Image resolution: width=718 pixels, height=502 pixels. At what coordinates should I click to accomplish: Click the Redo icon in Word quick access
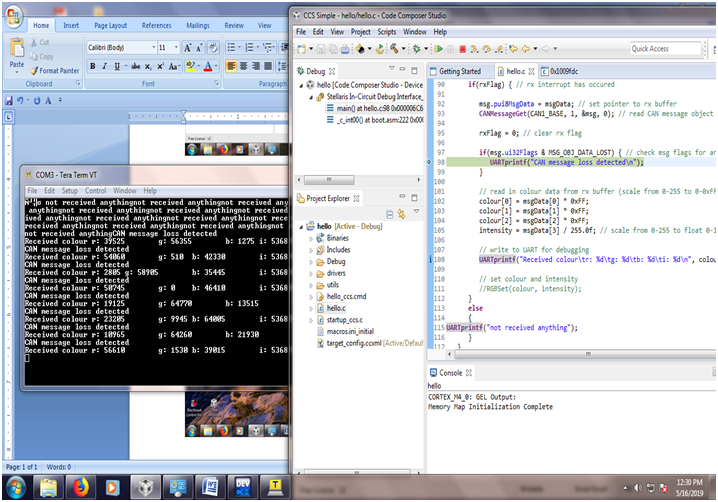click(x=37, y=100)
